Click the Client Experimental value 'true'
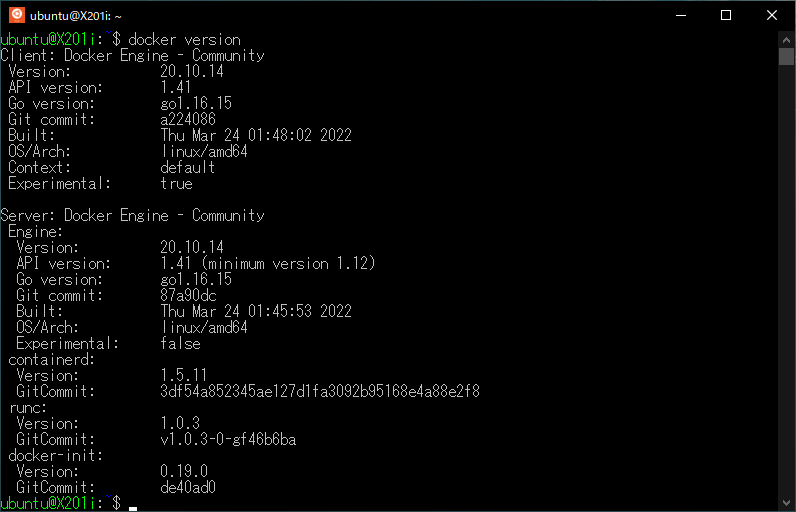 coord(176,183)
